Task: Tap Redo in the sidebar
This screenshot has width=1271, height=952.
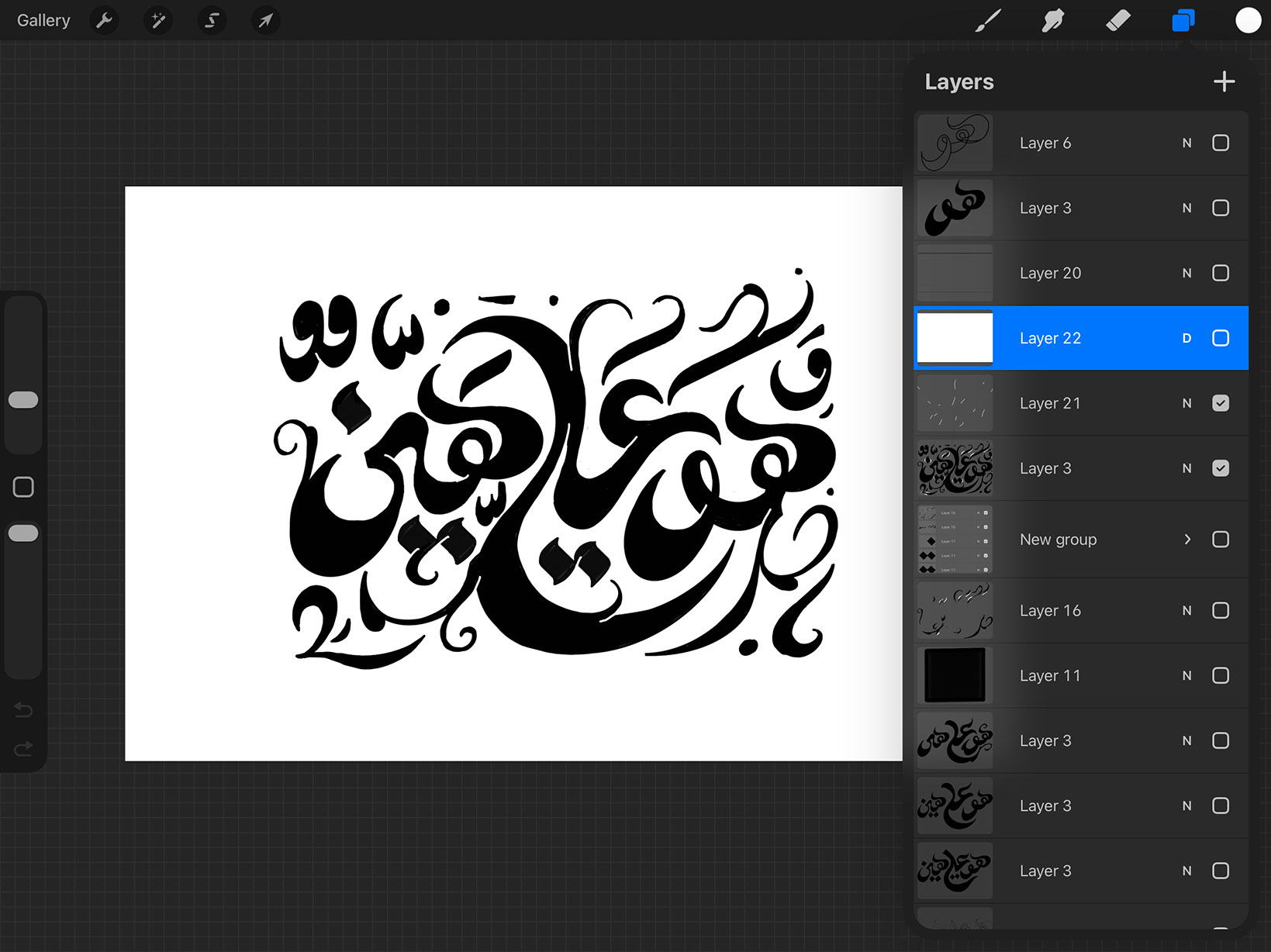Action: click(23, 749)
